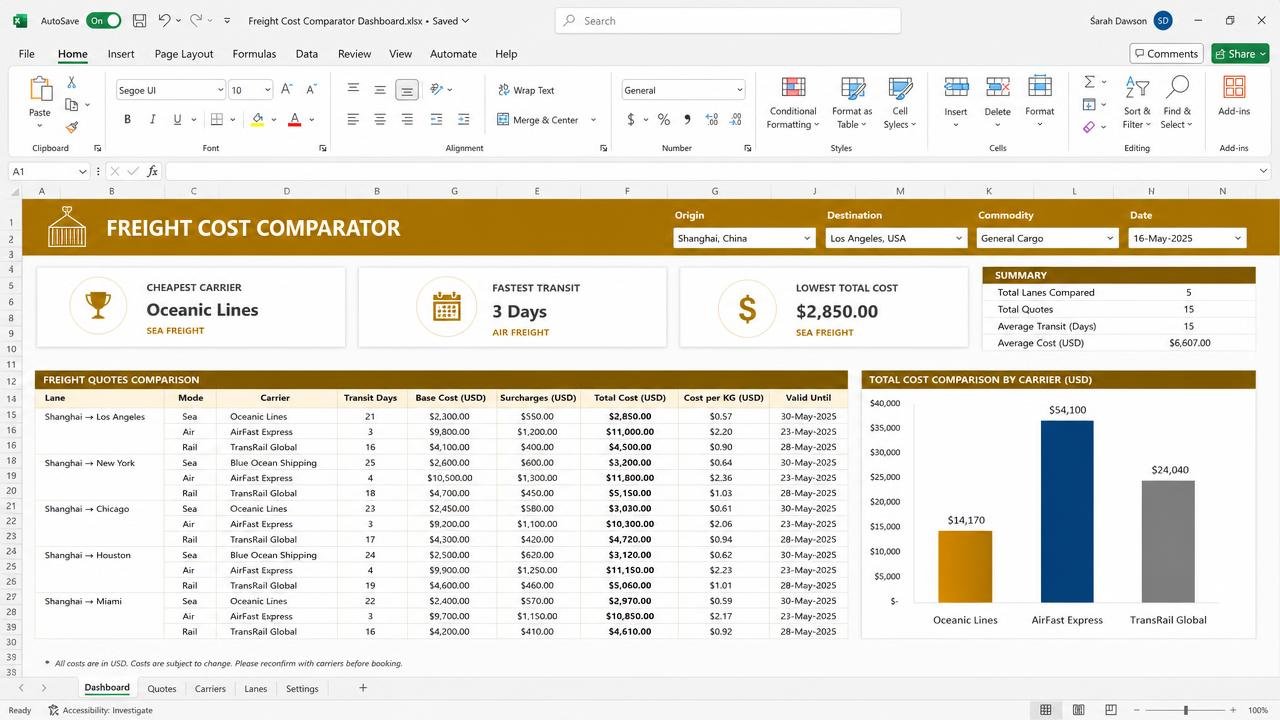
Task: Click the Format Painter brush icon
Action: (x=72, y=127)
